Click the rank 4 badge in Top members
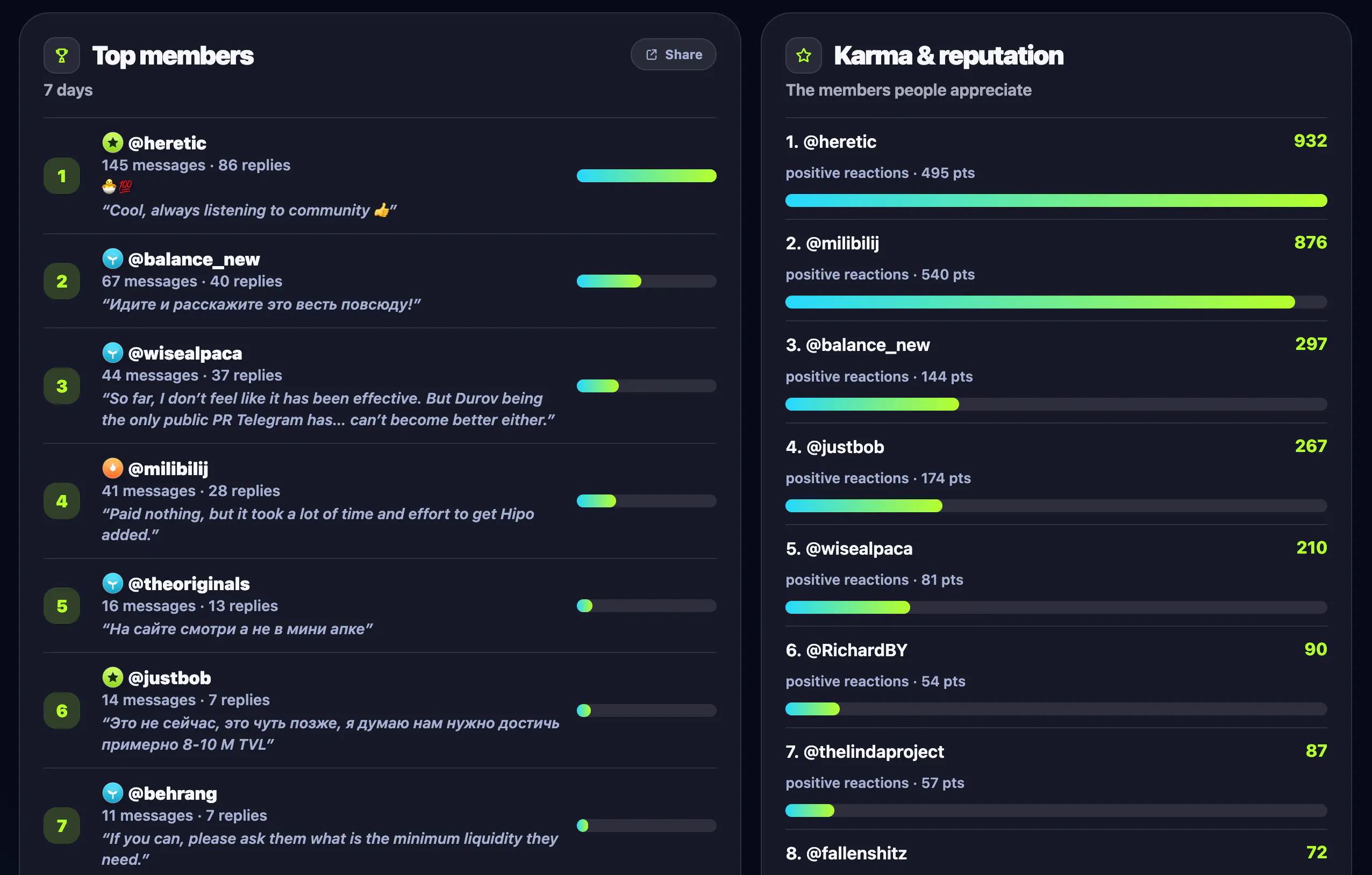 [x=61, y=501]
